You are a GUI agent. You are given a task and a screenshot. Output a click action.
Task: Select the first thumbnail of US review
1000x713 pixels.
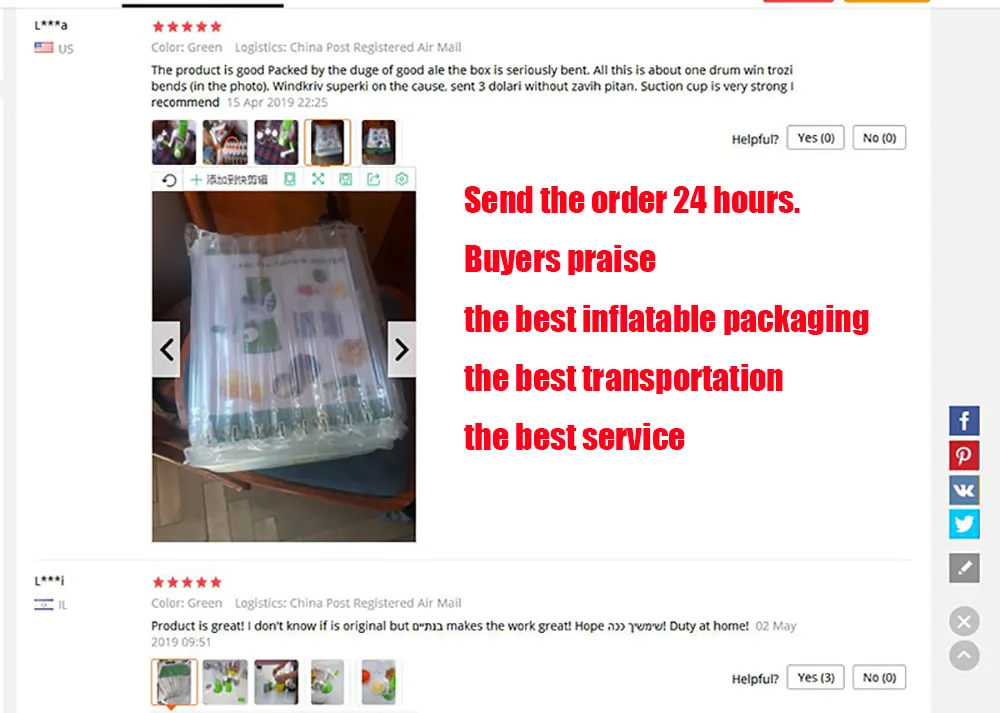point(174,142)
